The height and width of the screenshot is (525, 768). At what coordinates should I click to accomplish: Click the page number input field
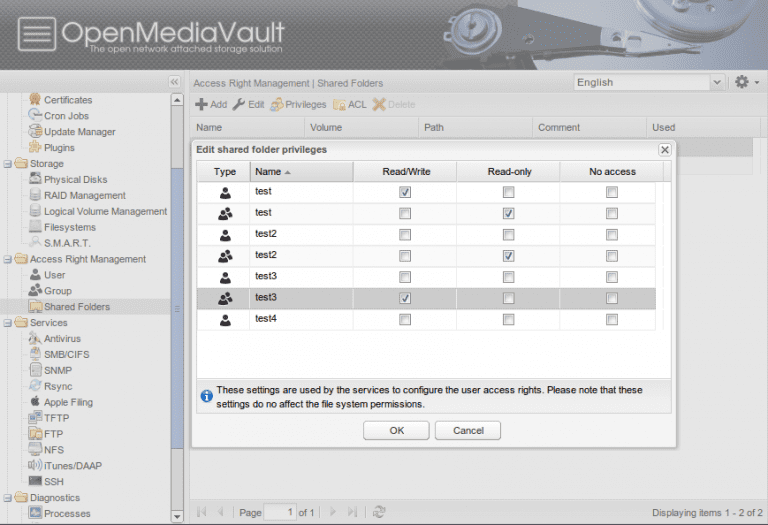pyautogui.click(x=280, y=512)
